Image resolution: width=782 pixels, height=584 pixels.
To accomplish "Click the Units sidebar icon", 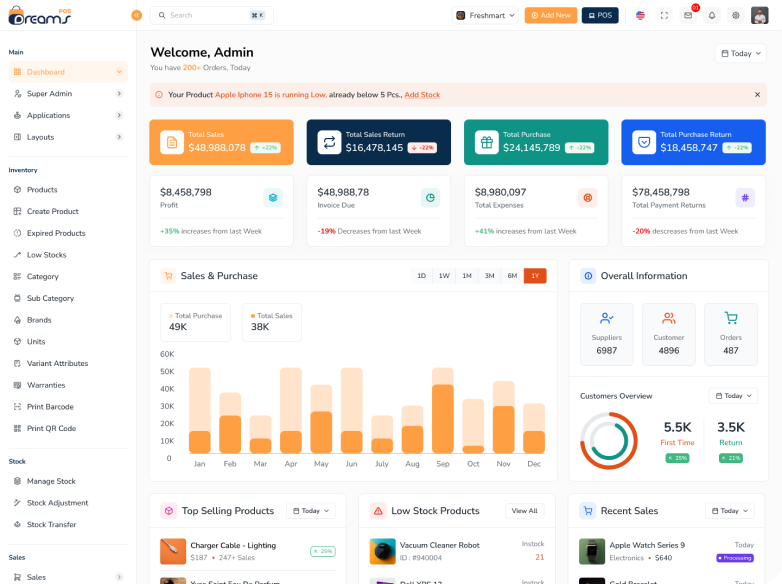I will [x=17, y=342].
